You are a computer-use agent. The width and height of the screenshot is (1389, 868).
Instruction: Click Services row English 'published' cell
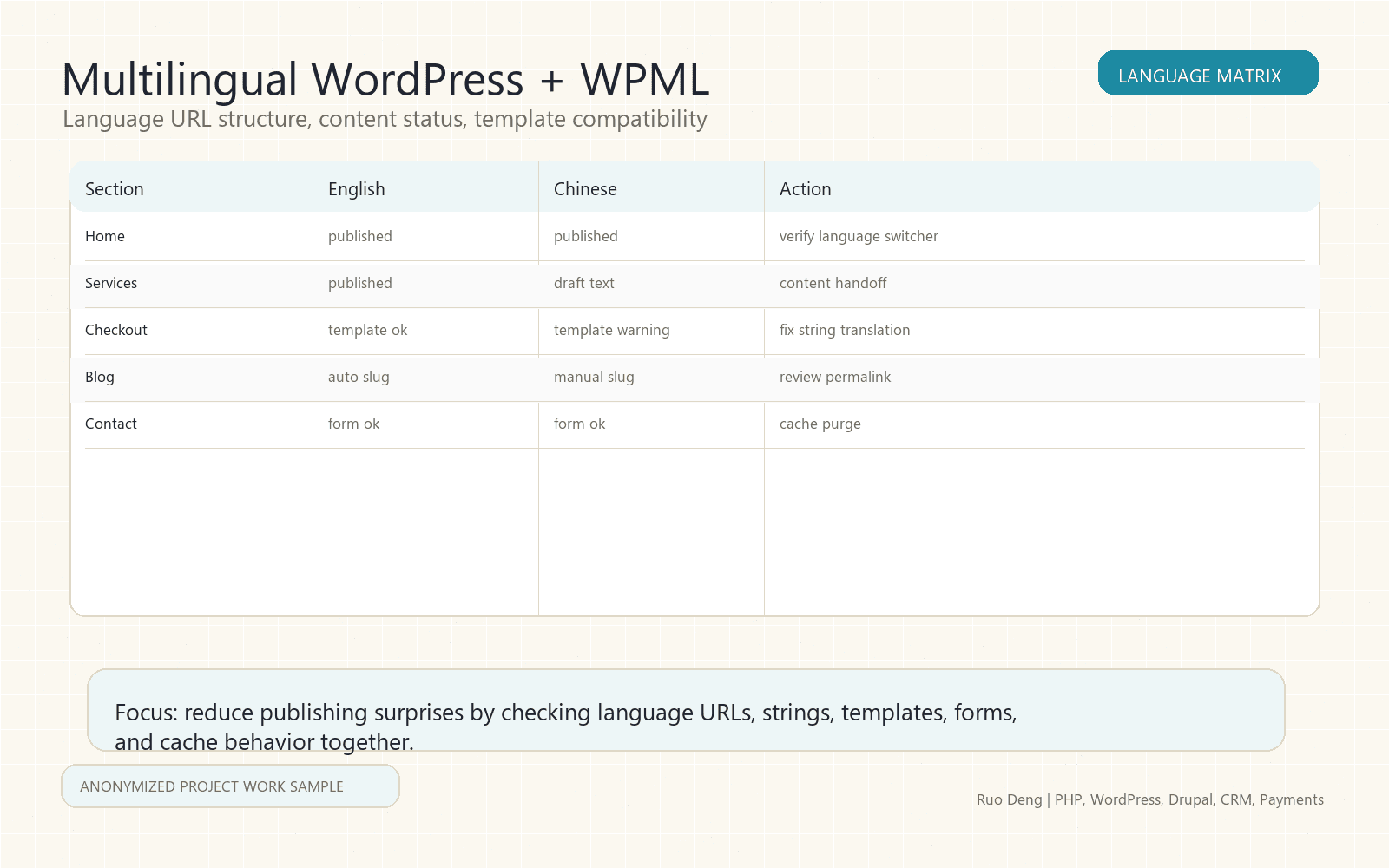(360, 283)
